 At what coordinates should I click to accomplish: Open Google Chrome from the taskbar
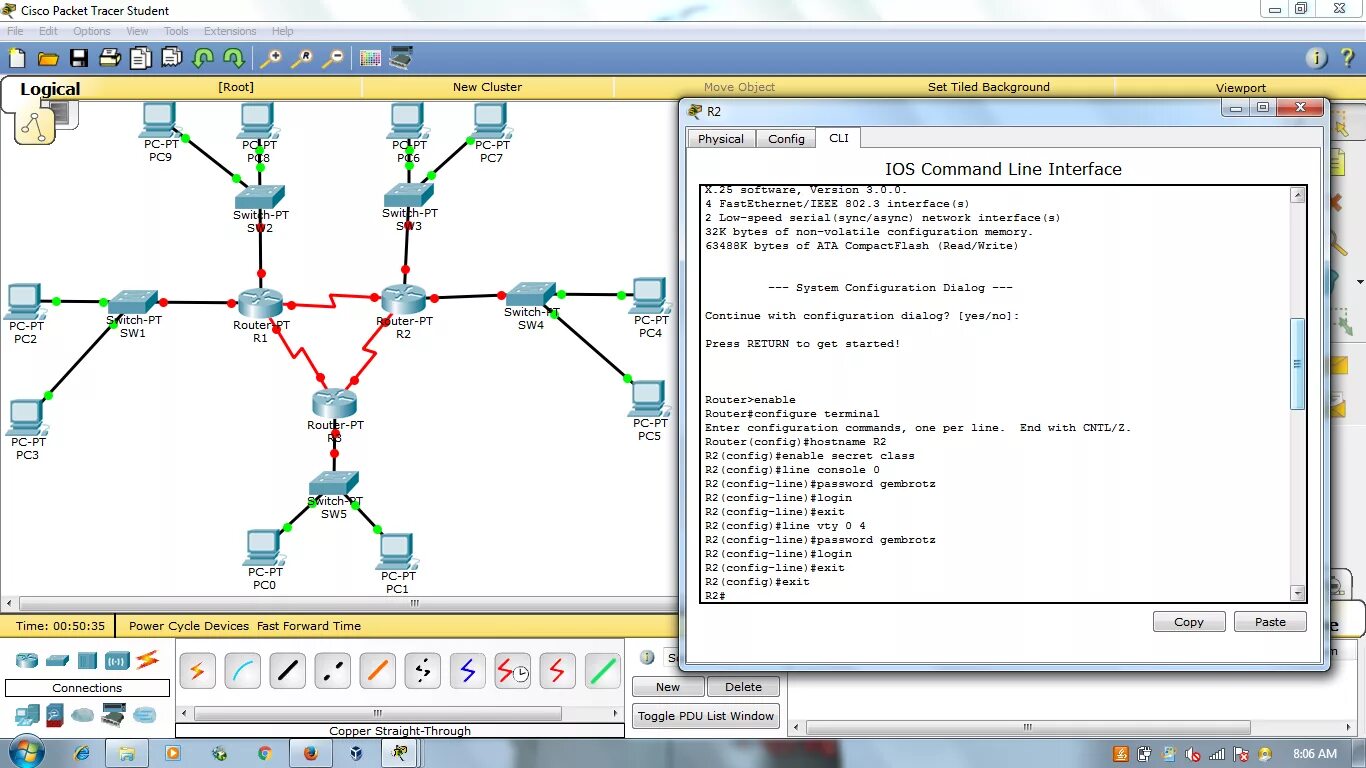click(264, 753)
